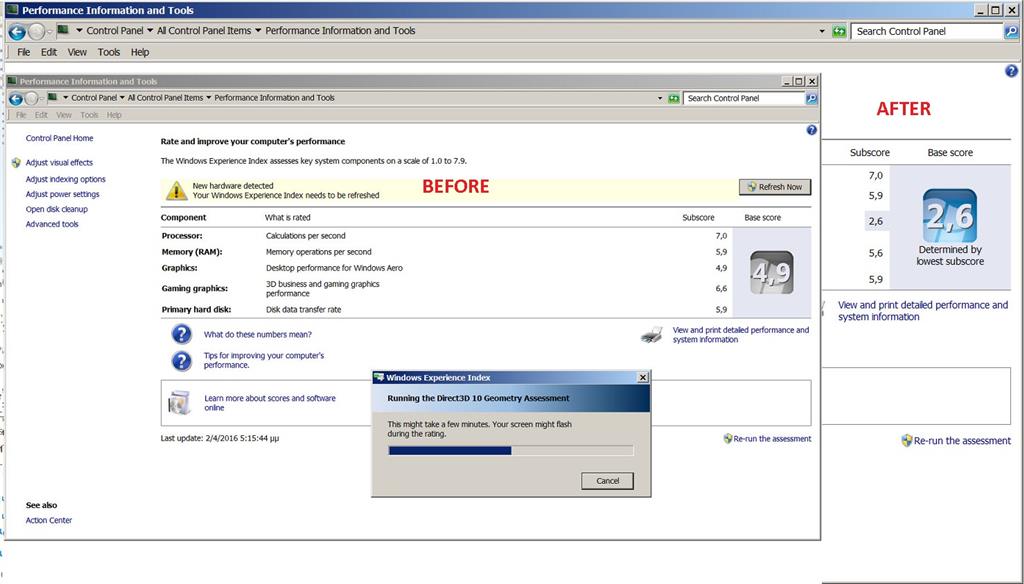Open Adjust visual effects link
This screenshot has width=1024, height=584.
[59, 163]
